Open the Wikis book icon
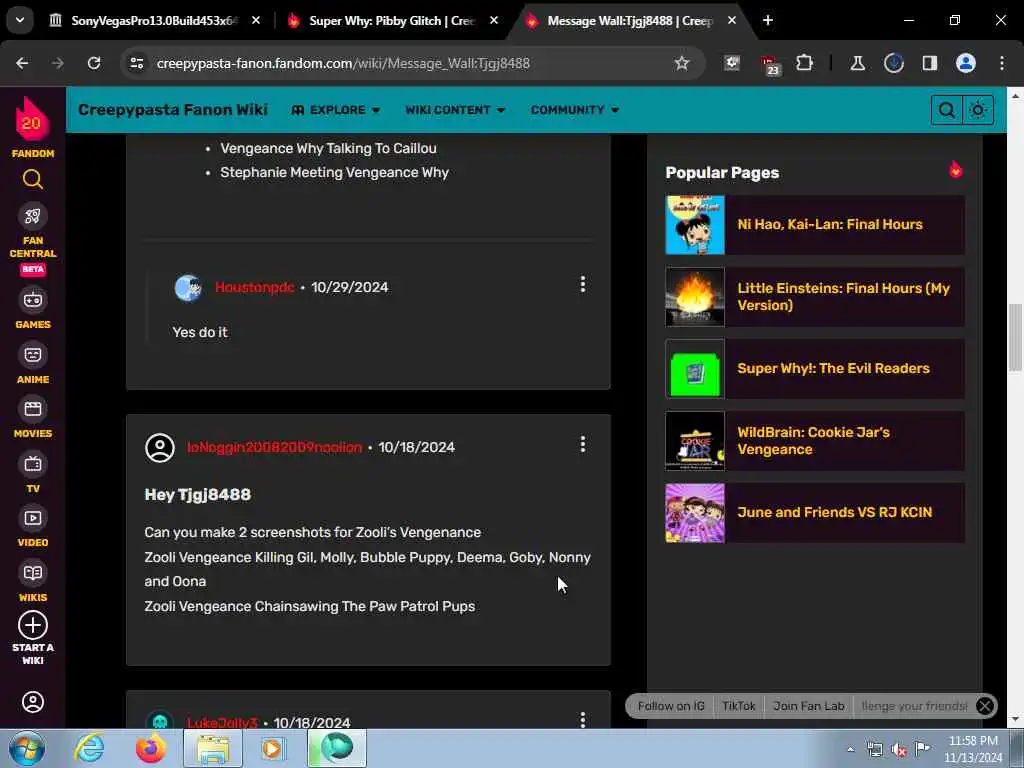This screenshot has width=1024, height=768. point(33,573)
